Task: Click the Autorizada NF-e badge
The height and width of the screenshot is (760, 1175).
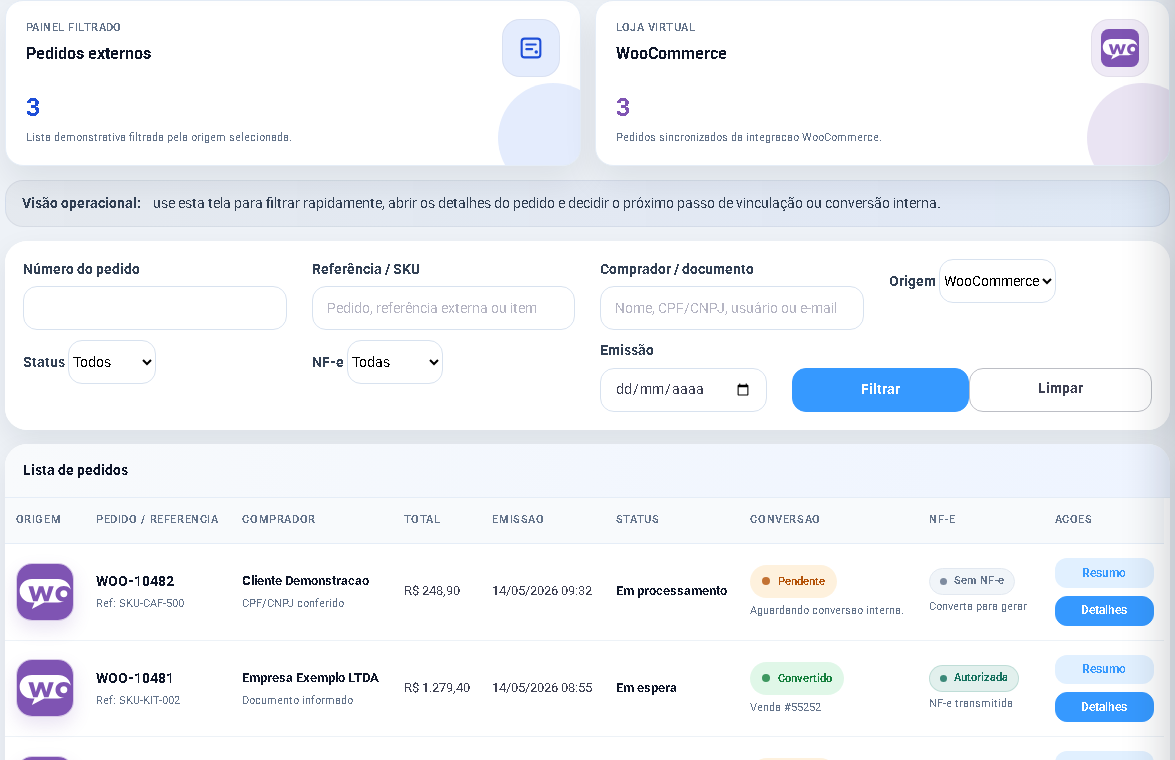Action: 973,678
